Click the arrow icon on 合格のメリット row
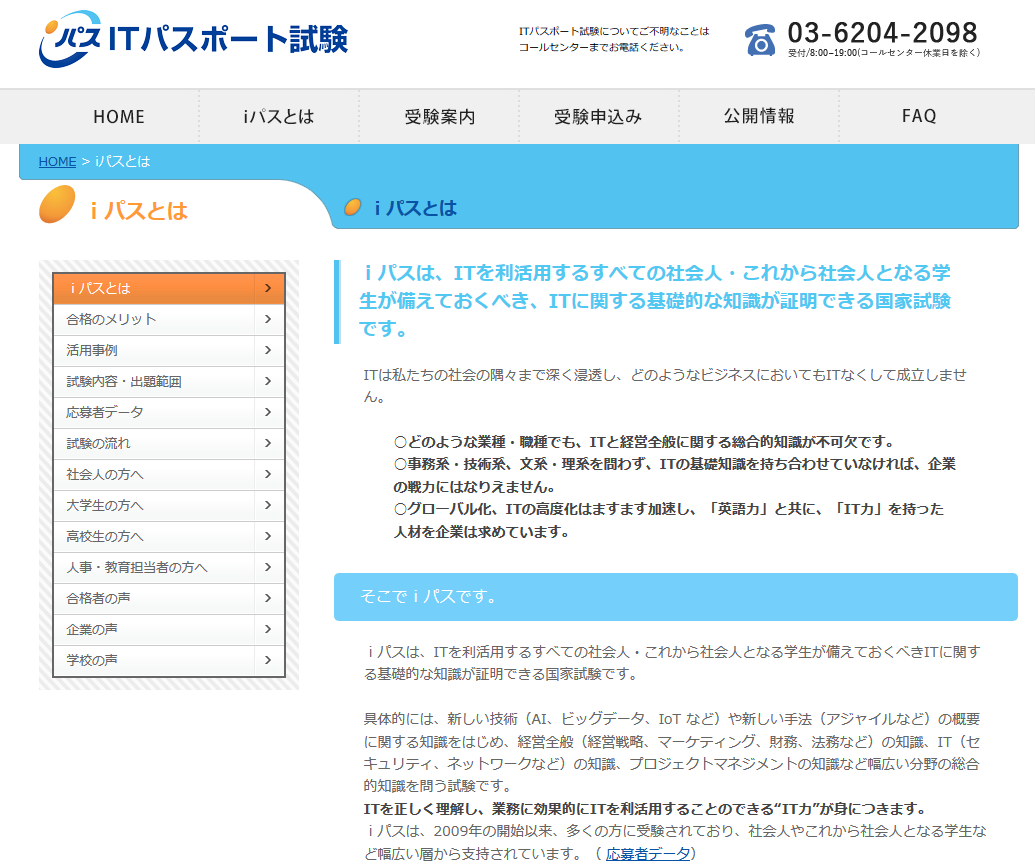The height and width of the screenshot is (868, 1035). click(268, 319)
